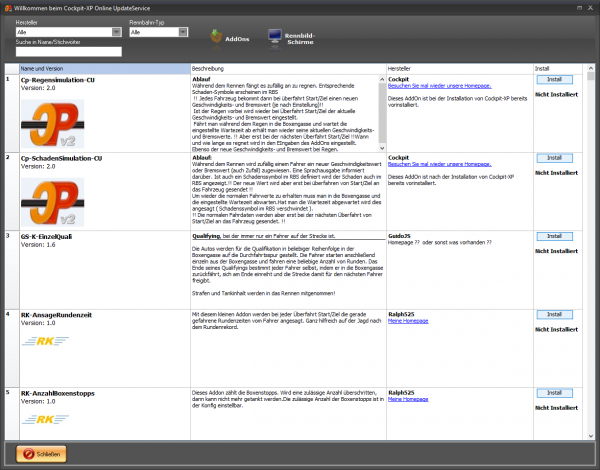Install RK-AnzahlBoxenstopps addon

tap(554, 393)
